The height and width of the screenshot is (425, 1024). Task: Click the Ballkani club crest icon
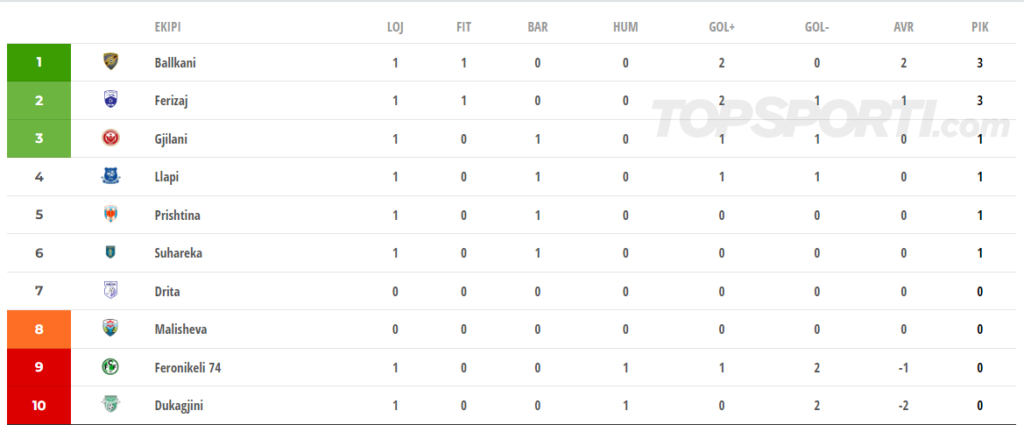click(x=110, y=62)
